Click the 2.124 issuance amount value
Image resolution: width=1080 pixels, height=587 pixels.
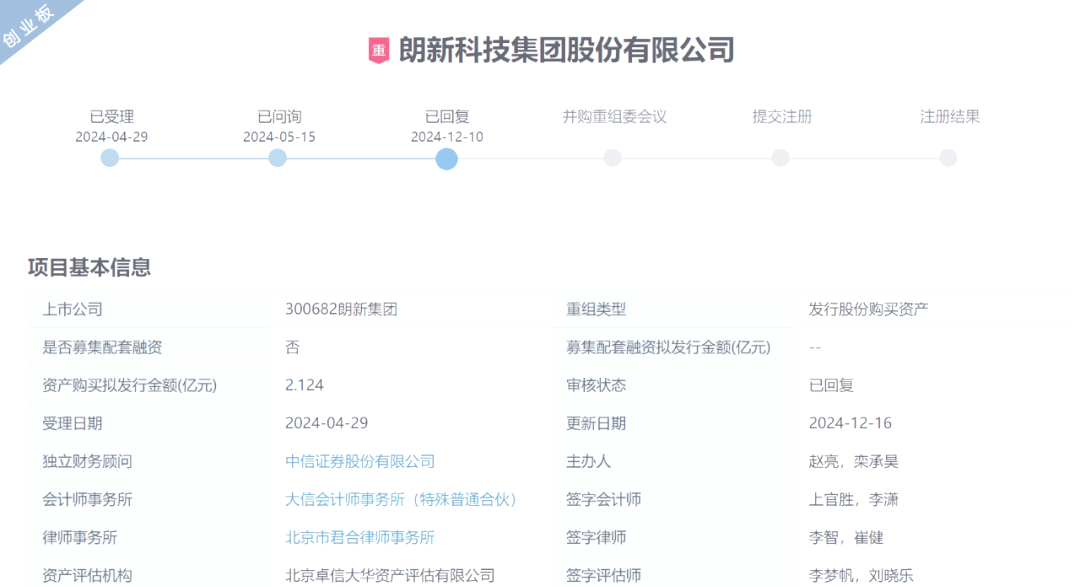click(304, 385)
